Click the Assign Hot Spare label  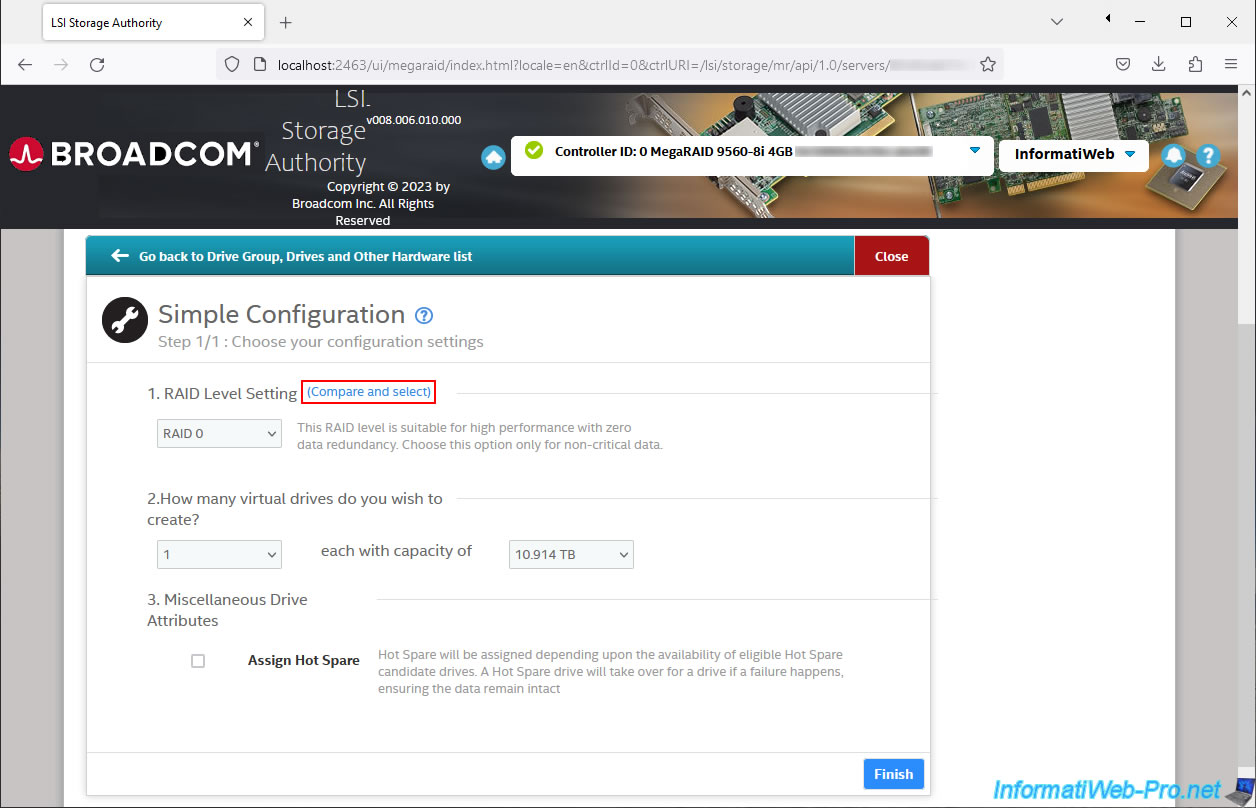(304, 661)
